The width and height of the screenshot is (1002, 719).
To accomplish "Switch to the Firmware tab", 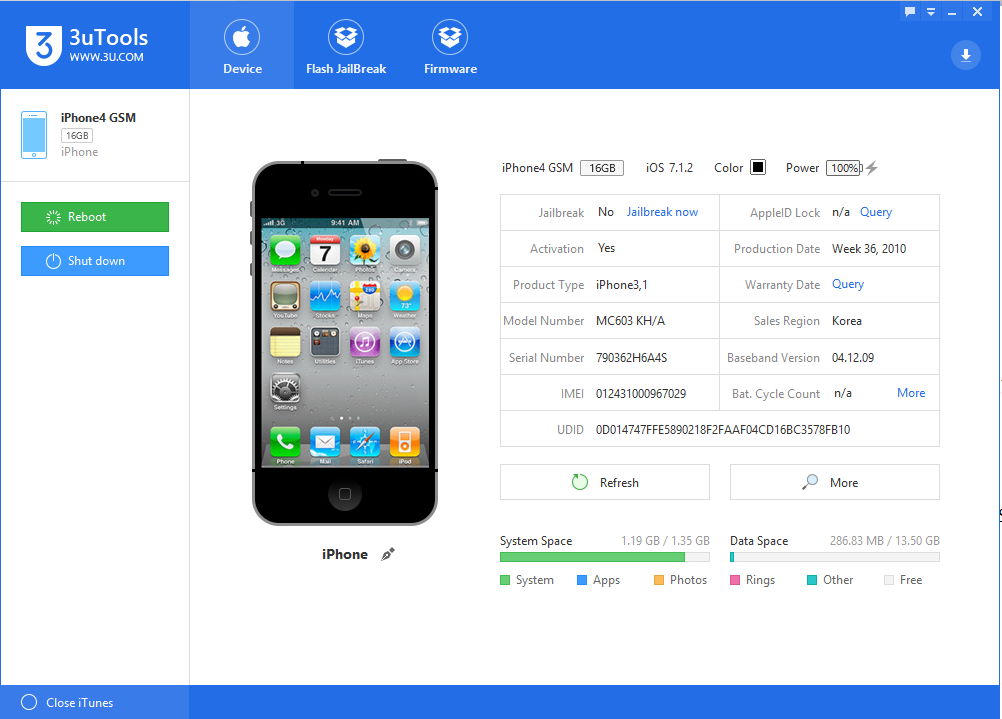I will click(x=449, y=45).
